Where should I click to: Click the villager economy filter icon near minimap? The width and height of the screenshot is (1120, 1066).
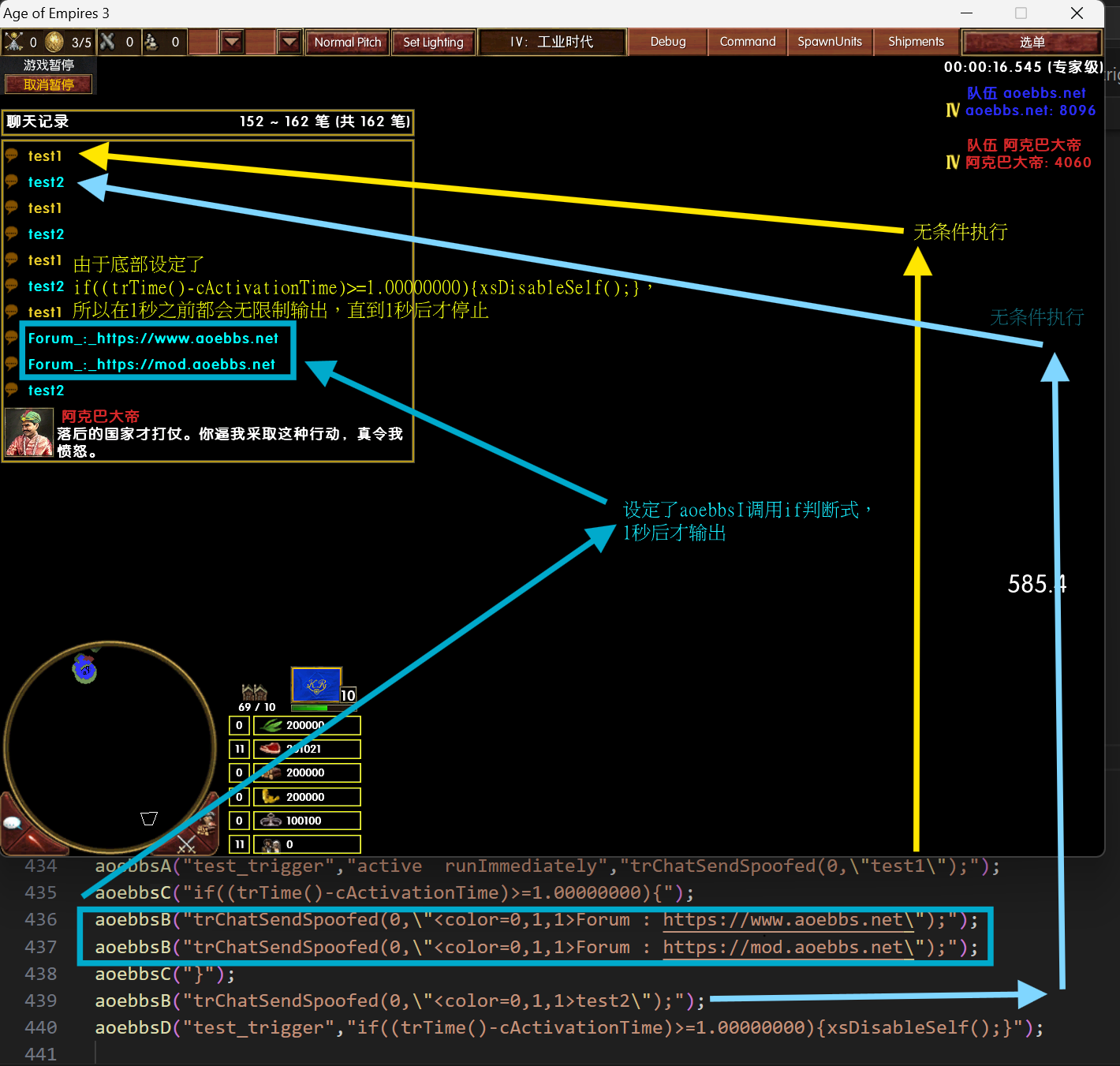207,825
